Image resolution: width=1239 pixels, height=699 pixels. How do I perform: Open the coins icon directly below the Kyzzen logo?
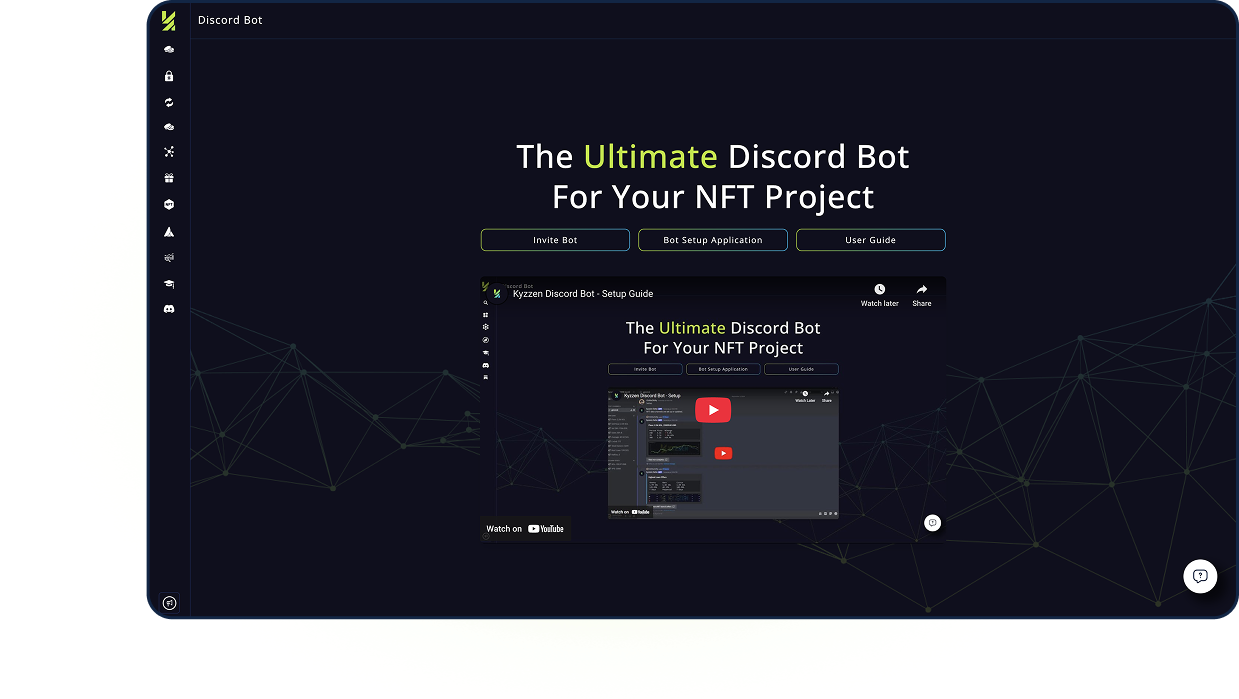[169, 50]
